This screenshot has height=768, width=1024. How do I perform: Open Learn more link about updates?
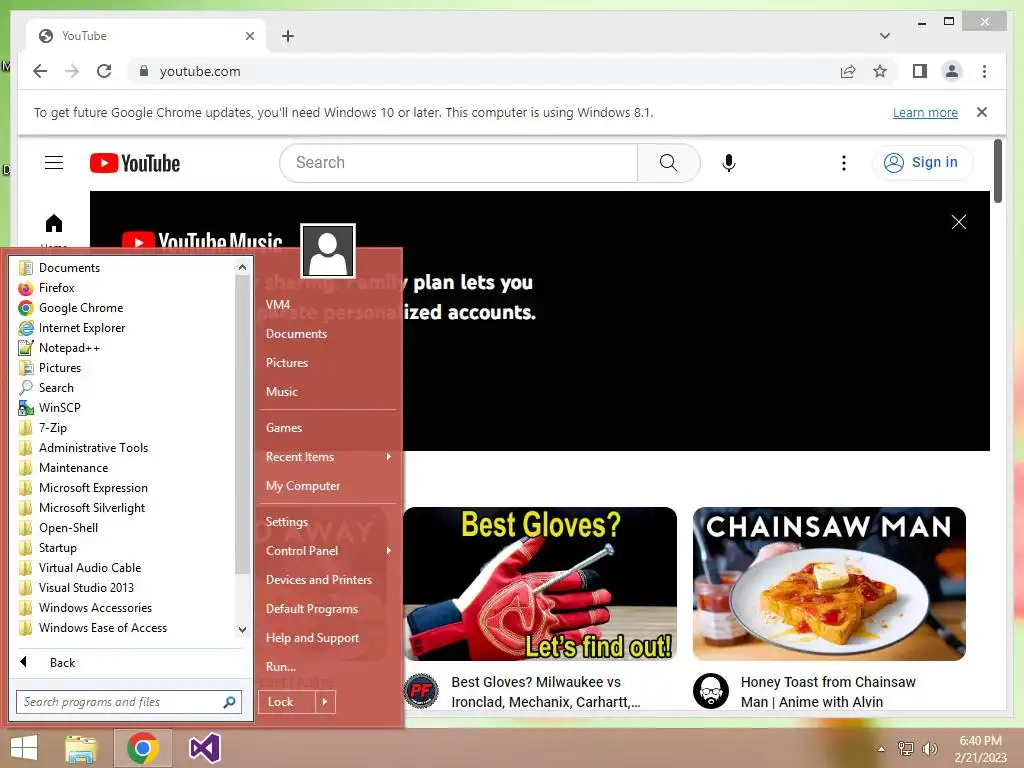point(925,112)
